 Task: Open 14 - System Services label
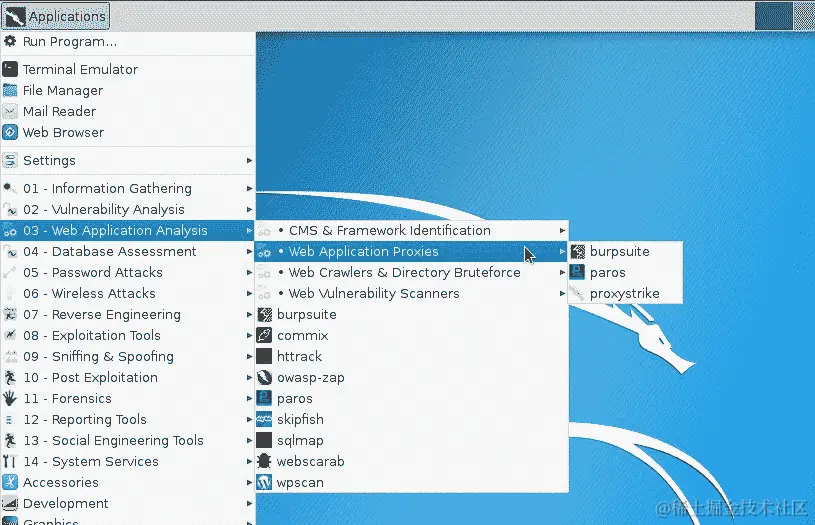coord(91,462)
